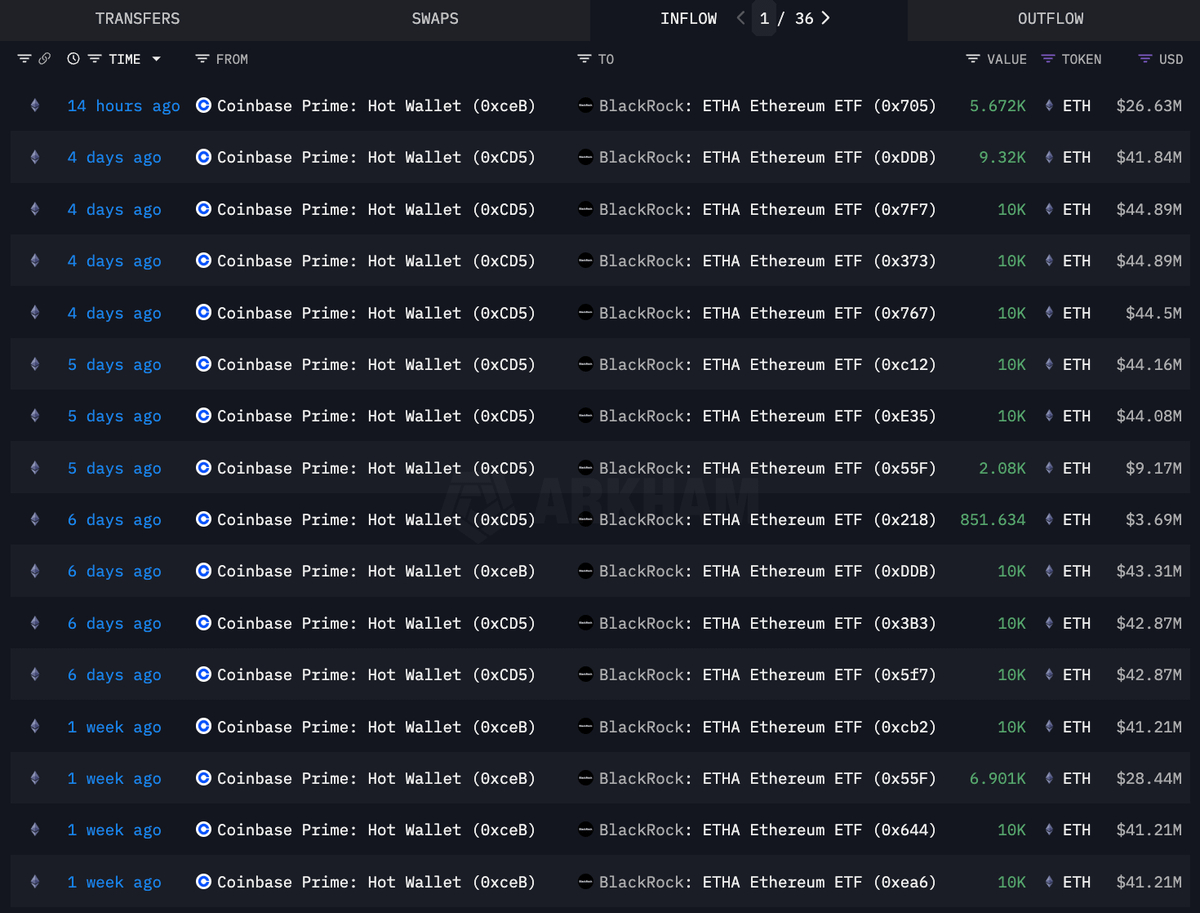The height and width of the screenshot is (913, 1200).
Task: Click the chain link icon in header
Action: (x=44, y=59)
